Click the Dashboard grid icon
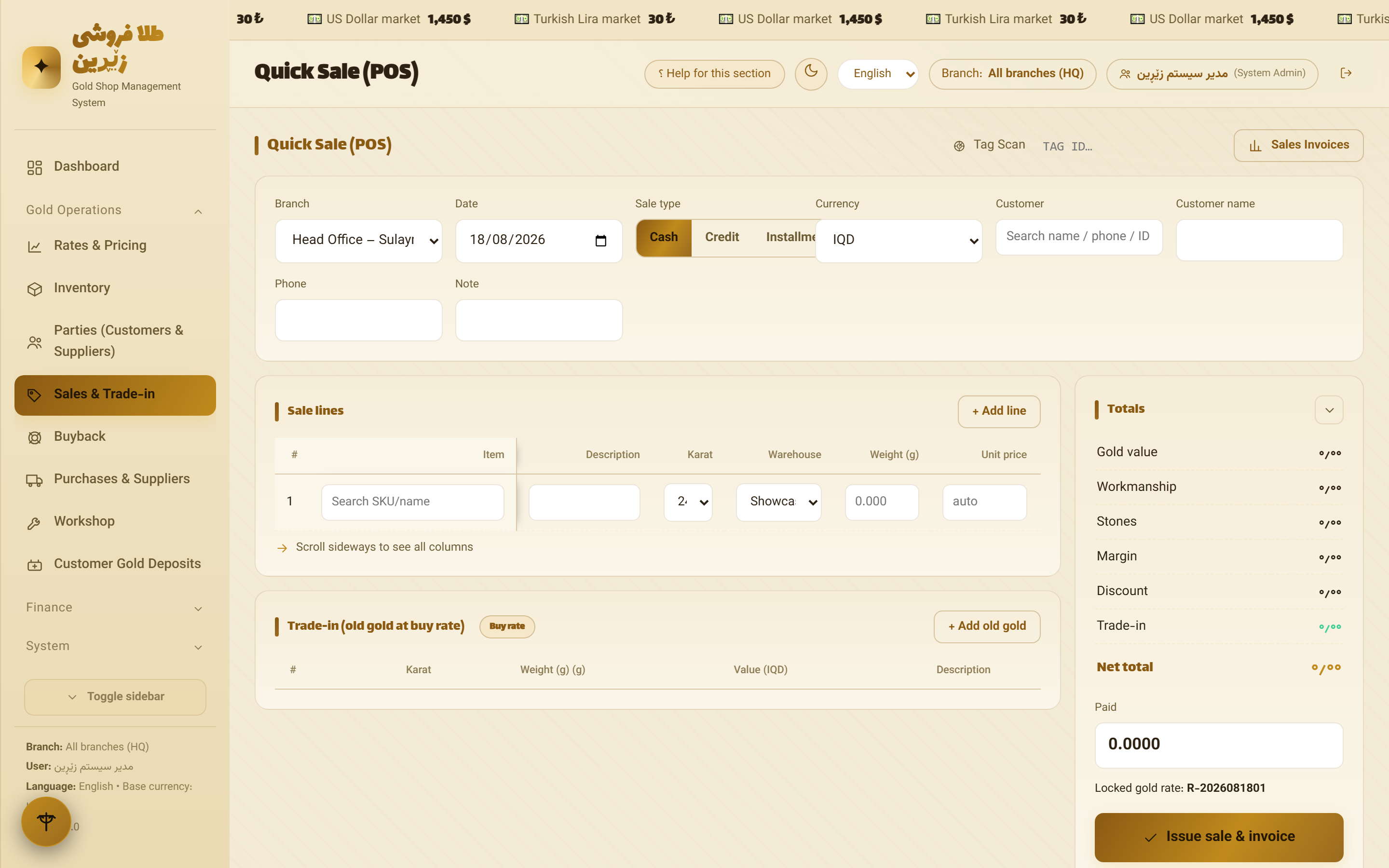 coord(34,168)
